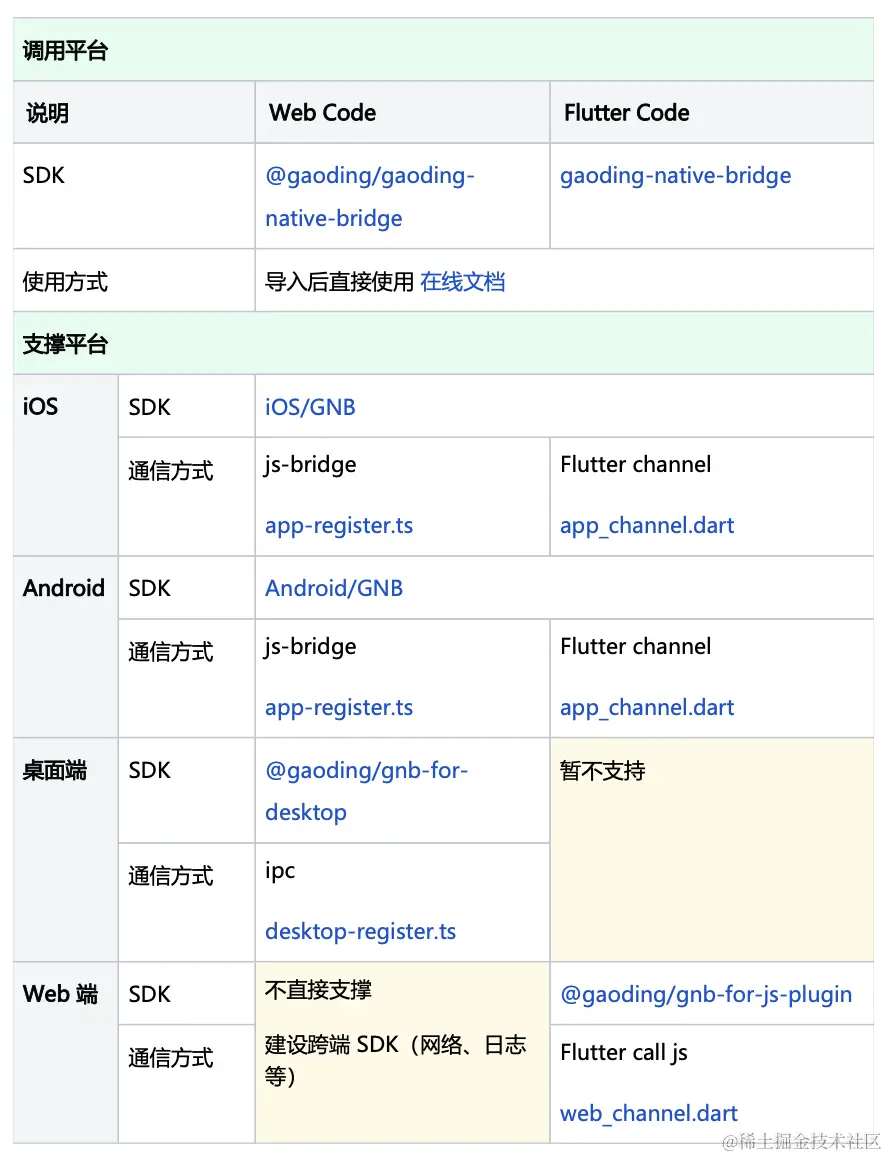This screenshot has height=1158, width=888.
Task: Open the 在线文档 link
Action: (x=462, y=281)
